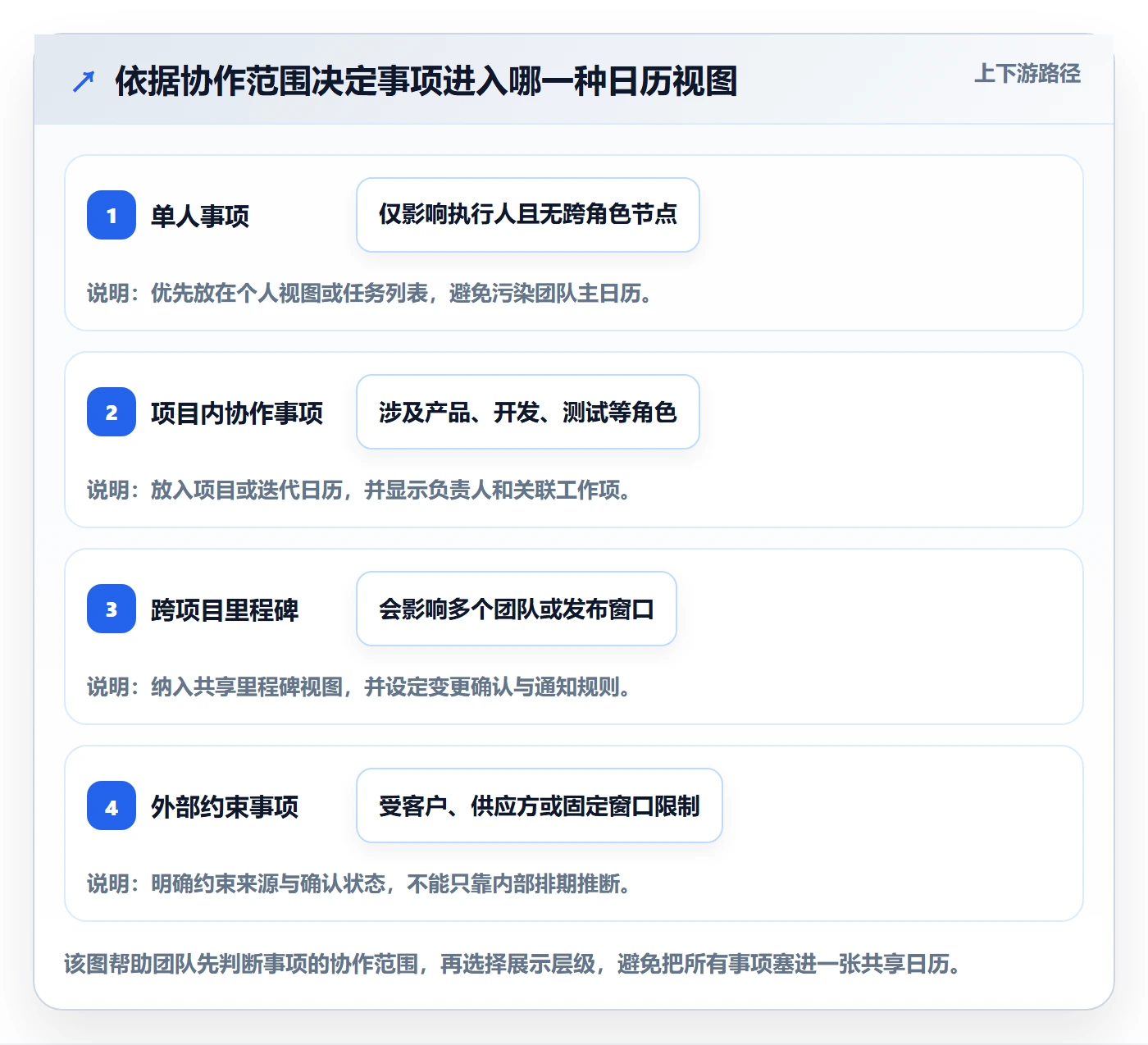Screen dimensions: 1148x1045
Task: Click the 会影响多个团队或发布窗口 condition box
Action: click(x=517, y=609)
